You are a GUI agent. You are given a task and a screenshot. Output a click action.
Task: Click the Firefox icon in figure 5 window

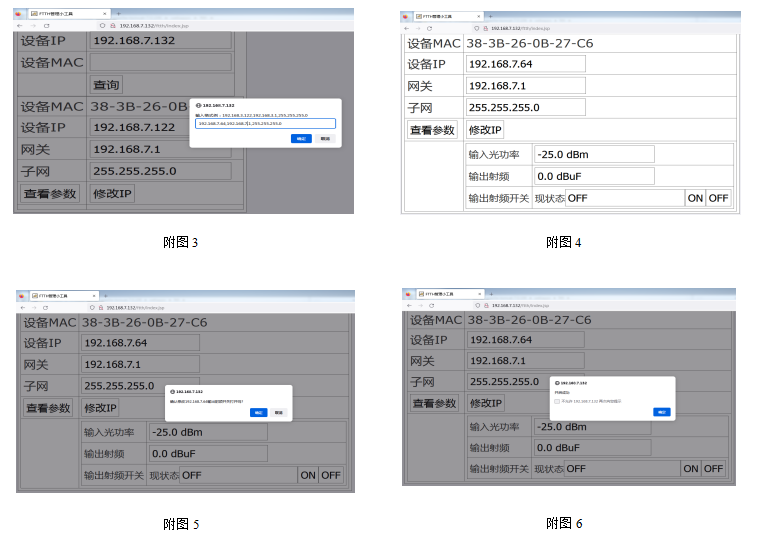point(22,296)
